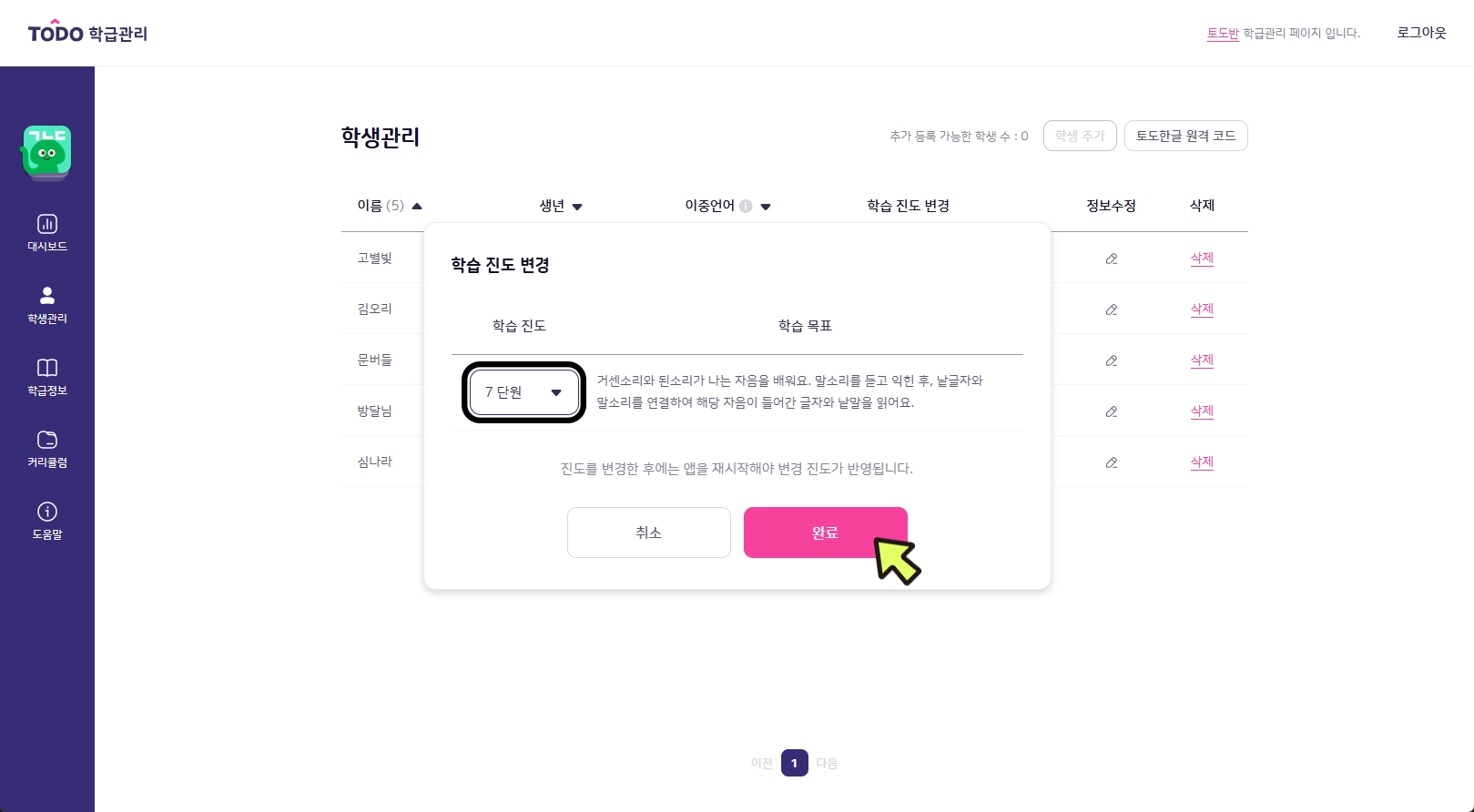Expand the 이중언어 filter arrow
Viewport: 1474px width, 812px height.
tap(766, 207)
